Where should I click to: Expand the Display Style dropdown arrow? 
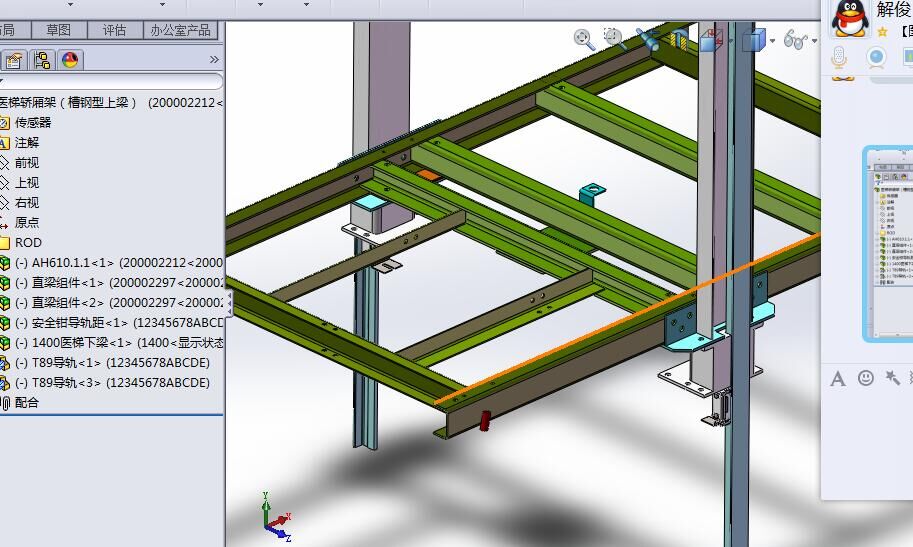[773, 41]
